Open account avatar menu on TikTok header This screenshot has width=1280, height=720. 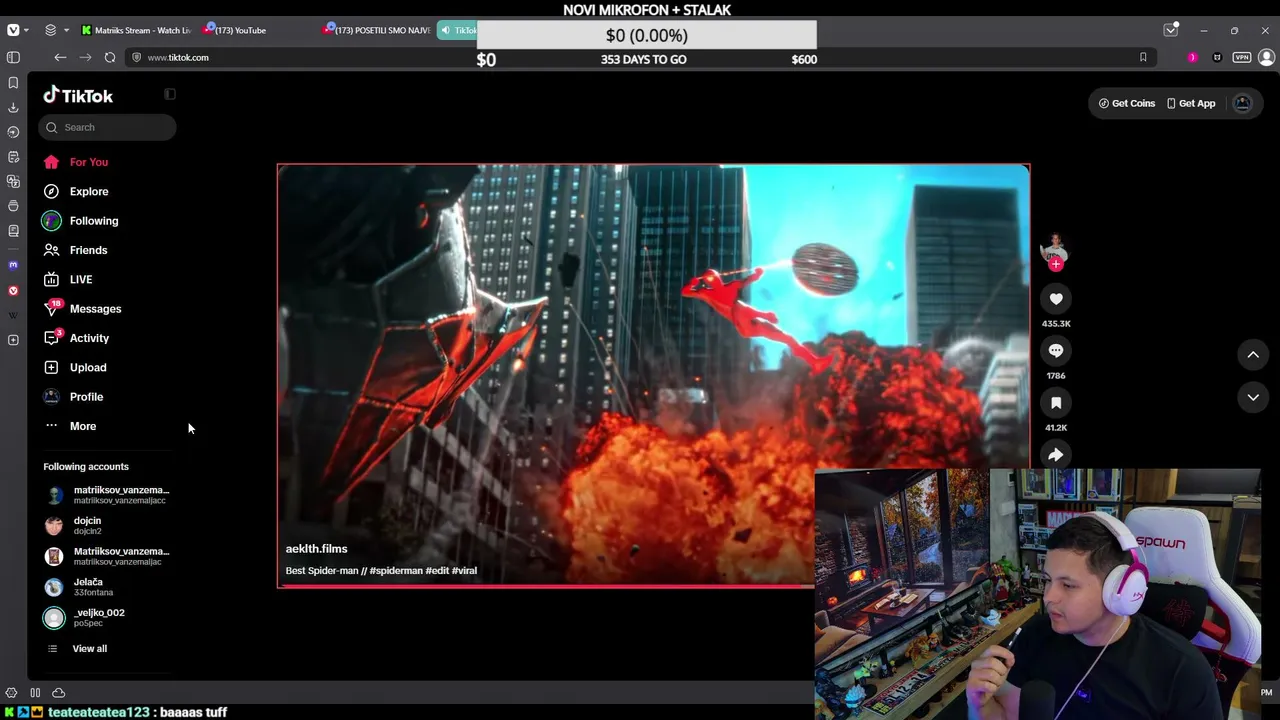click(x=1243, y=103)
